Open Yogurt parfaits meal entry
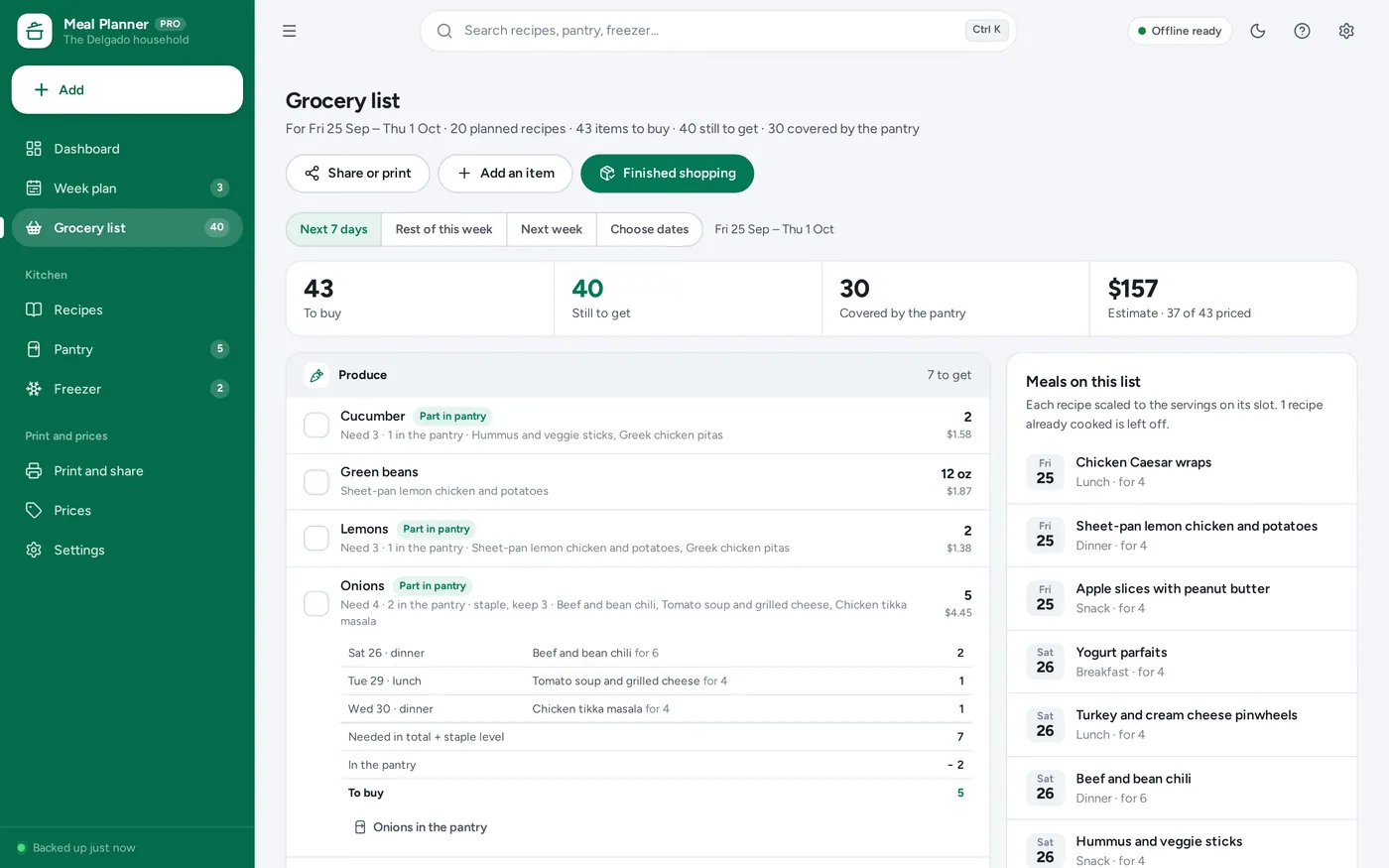Image resolution: width=1389 pixels, height=868 pixels. [x=1182, y=662]
